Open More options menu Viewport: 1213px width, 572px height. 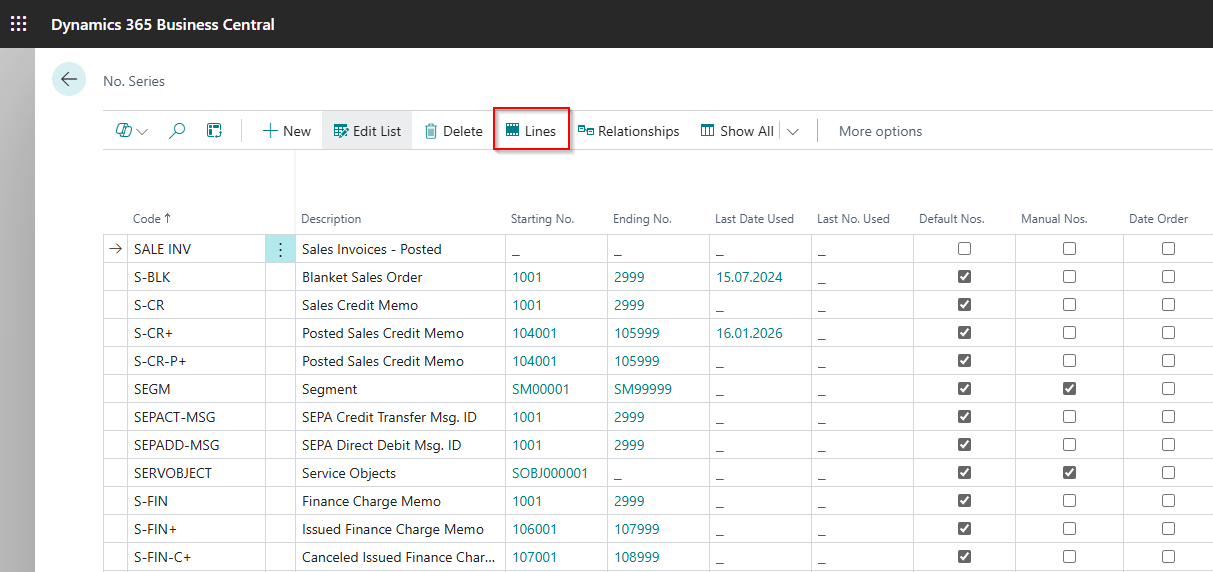tap(880, 131)
